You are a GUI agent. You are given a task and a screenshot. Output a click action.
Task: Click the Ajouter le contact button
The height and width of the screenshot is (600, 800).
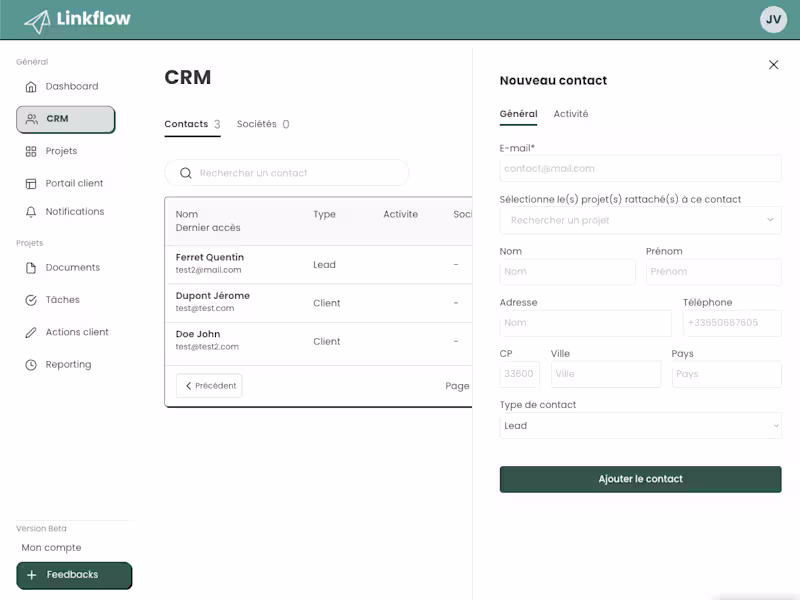coord(640,479)
